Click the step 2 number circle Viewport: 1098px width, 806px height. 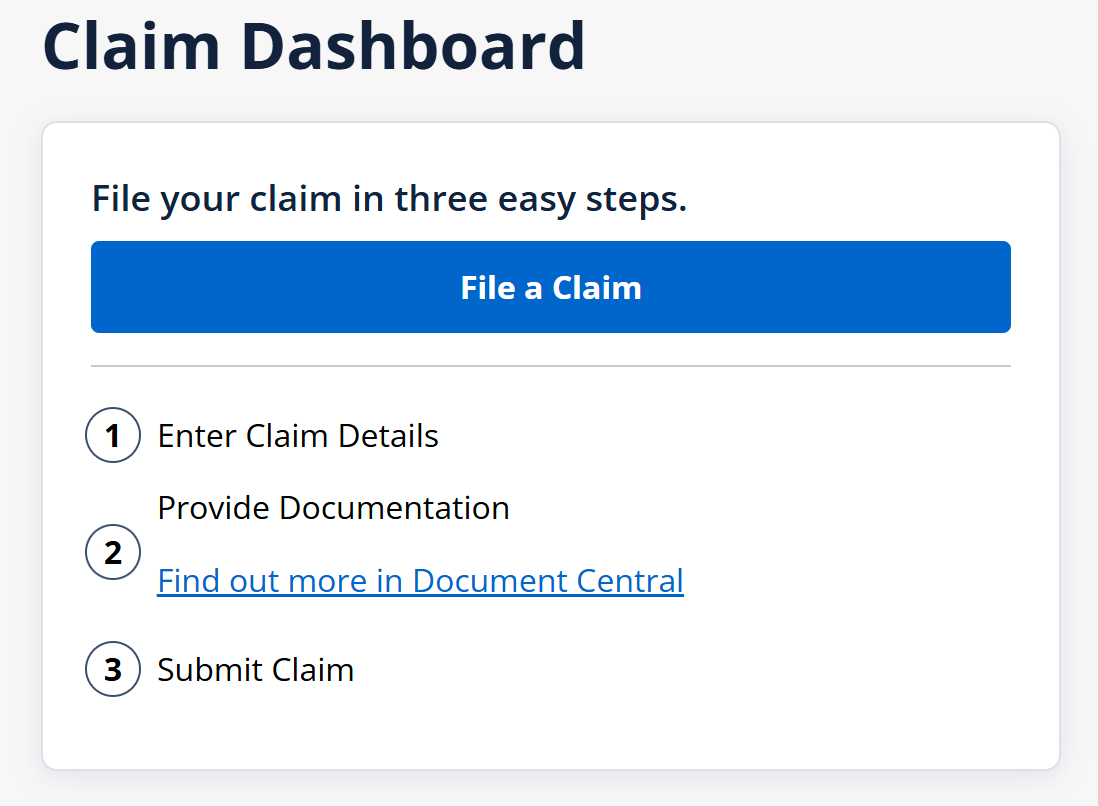click(x=112, y=552)
